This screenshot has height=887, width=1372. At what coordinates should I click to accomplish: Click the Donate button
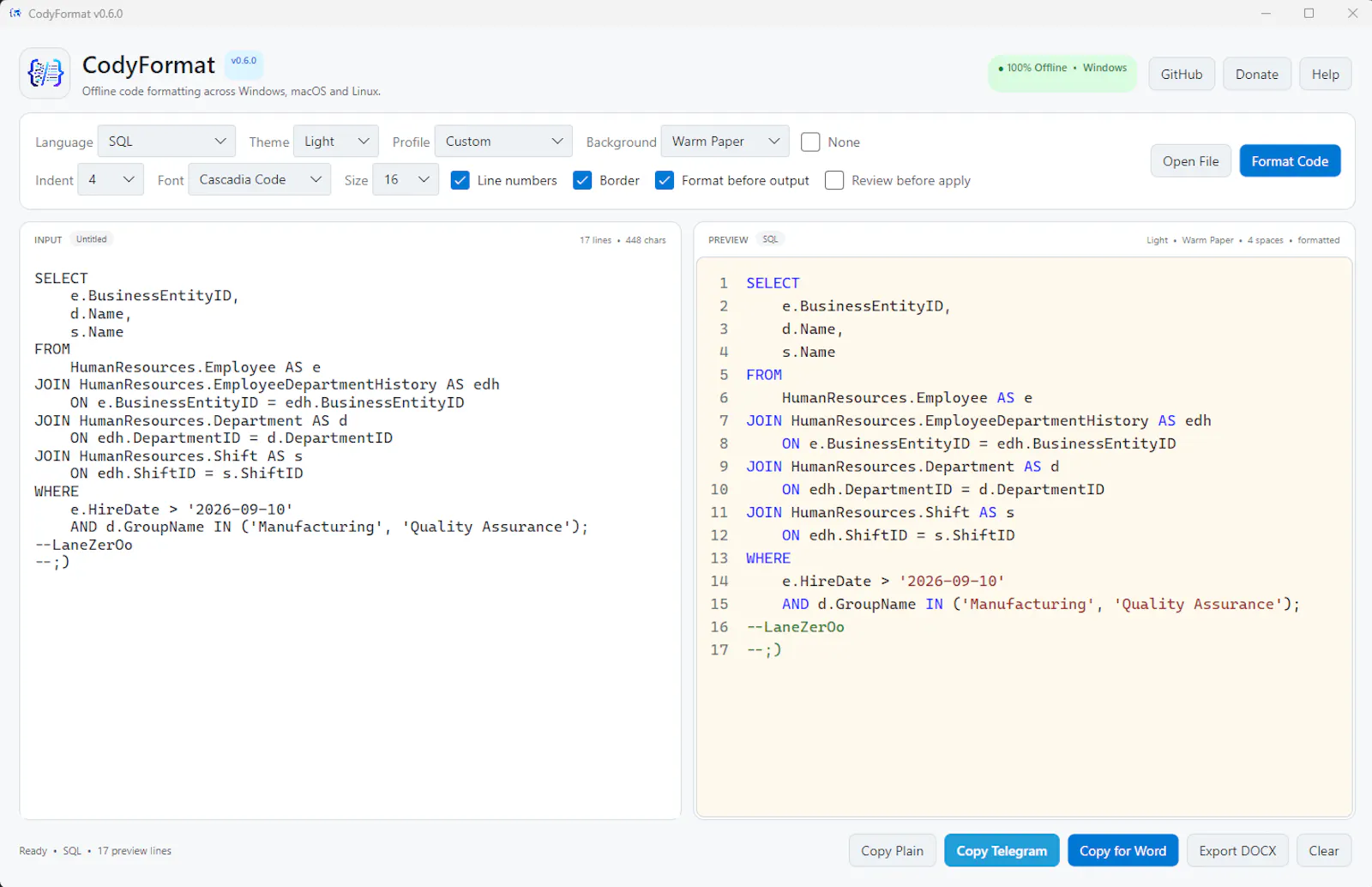click(1257, 74)
